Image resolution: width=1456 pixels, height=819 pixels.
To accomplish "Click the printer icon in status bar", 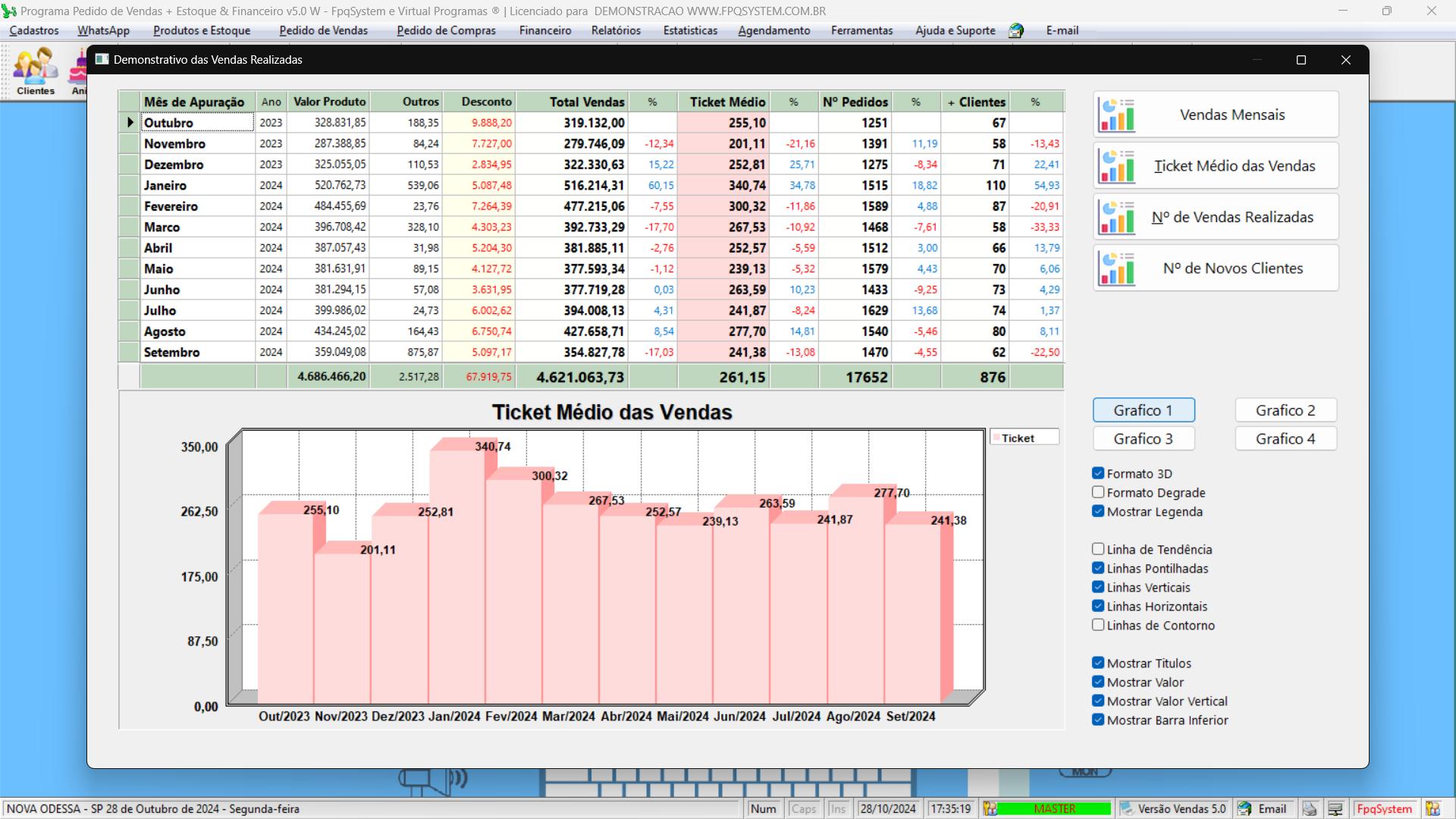I will (x=1310, y=809).
